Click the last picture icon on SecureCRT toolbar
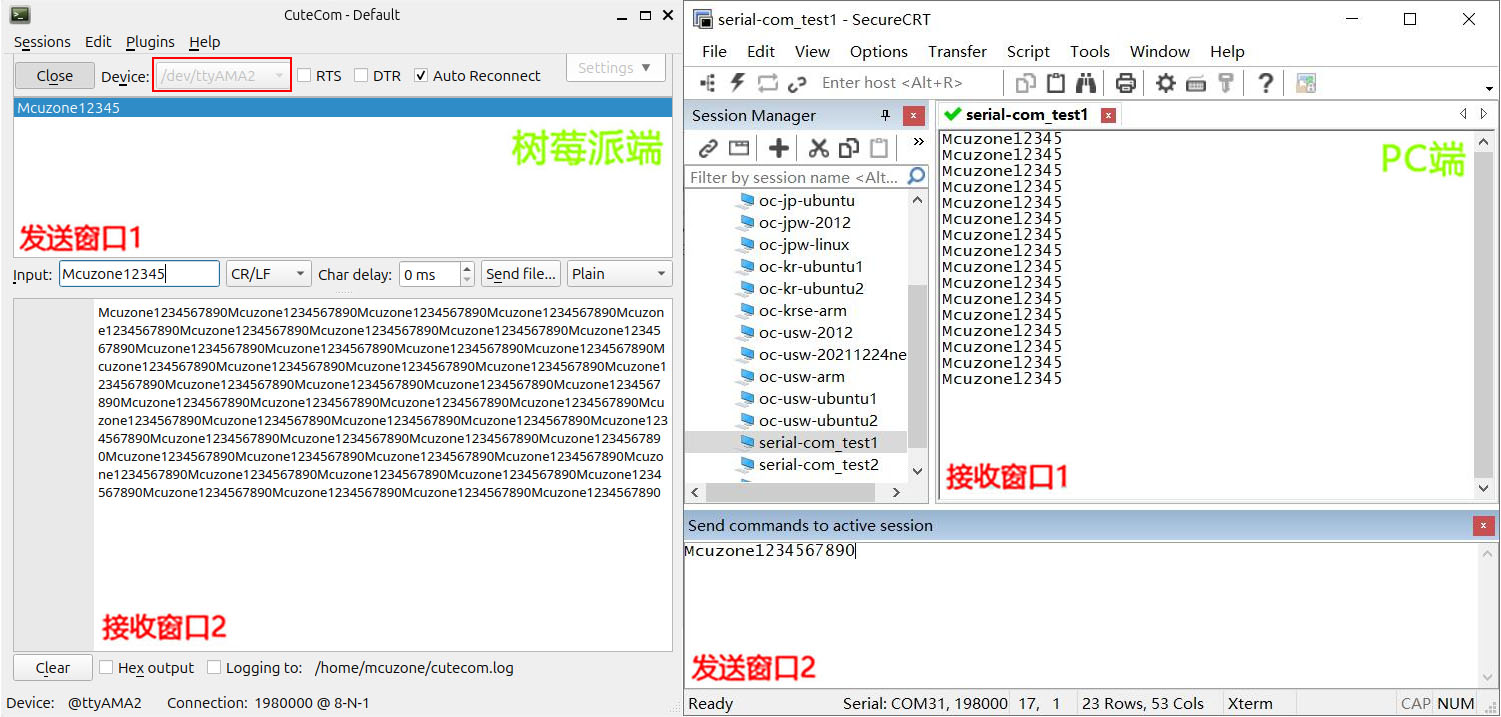The height and width of the screenshot is (717, 1501). coord(1305,83)
